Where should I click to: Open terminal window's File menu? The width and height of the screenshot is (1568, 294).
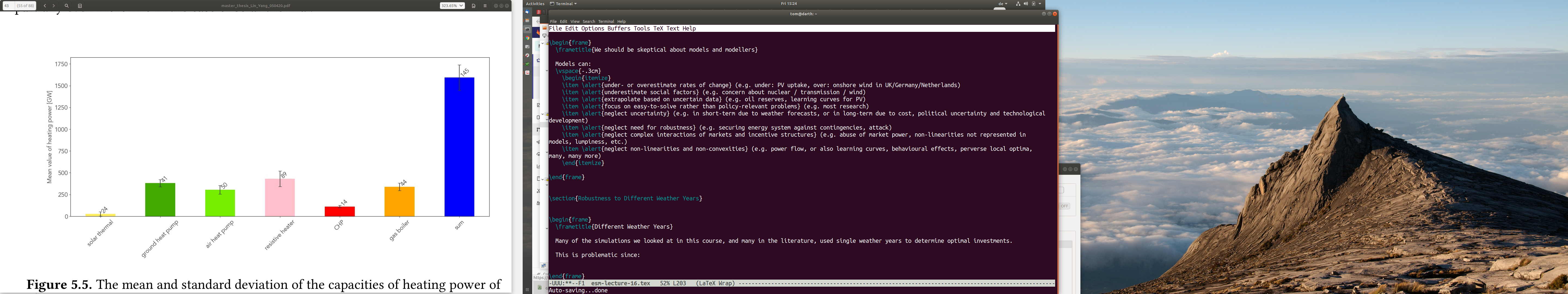(x=553, y=21)
